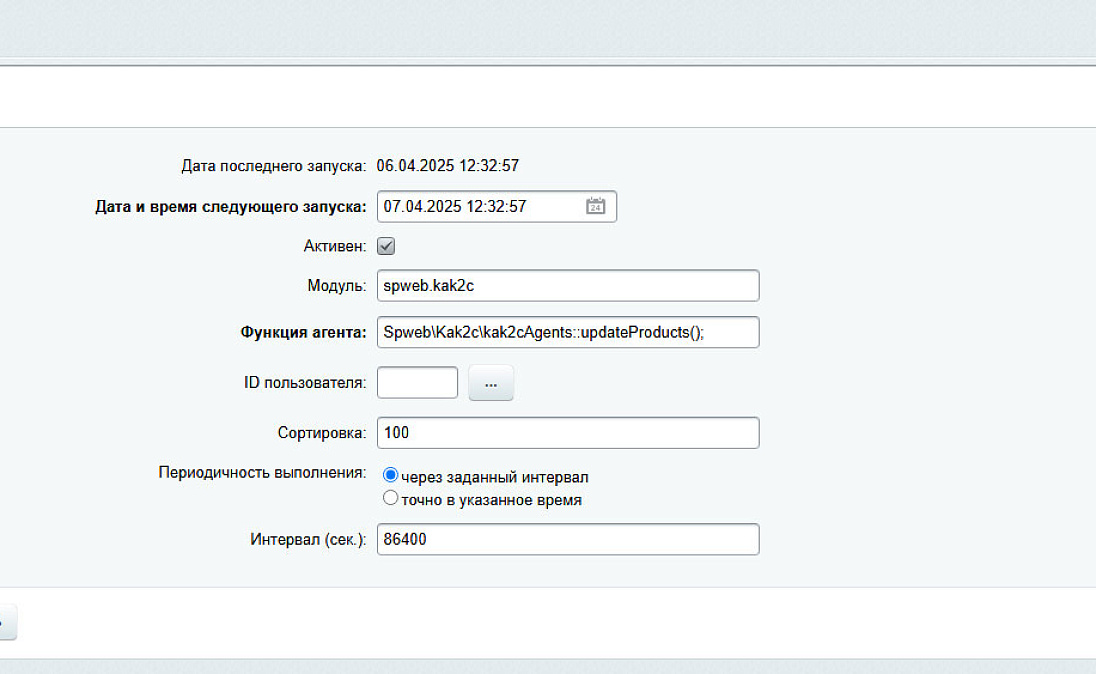
Task: Click the 'Периодичность выполнения:' label
Action: 262,472
